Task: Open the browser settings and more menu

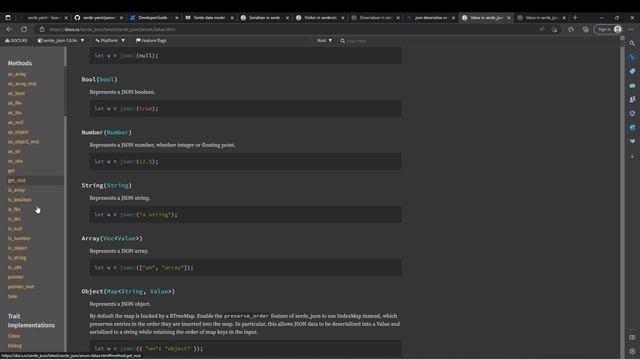Action: pyautogui.click(x=632, y=29)
